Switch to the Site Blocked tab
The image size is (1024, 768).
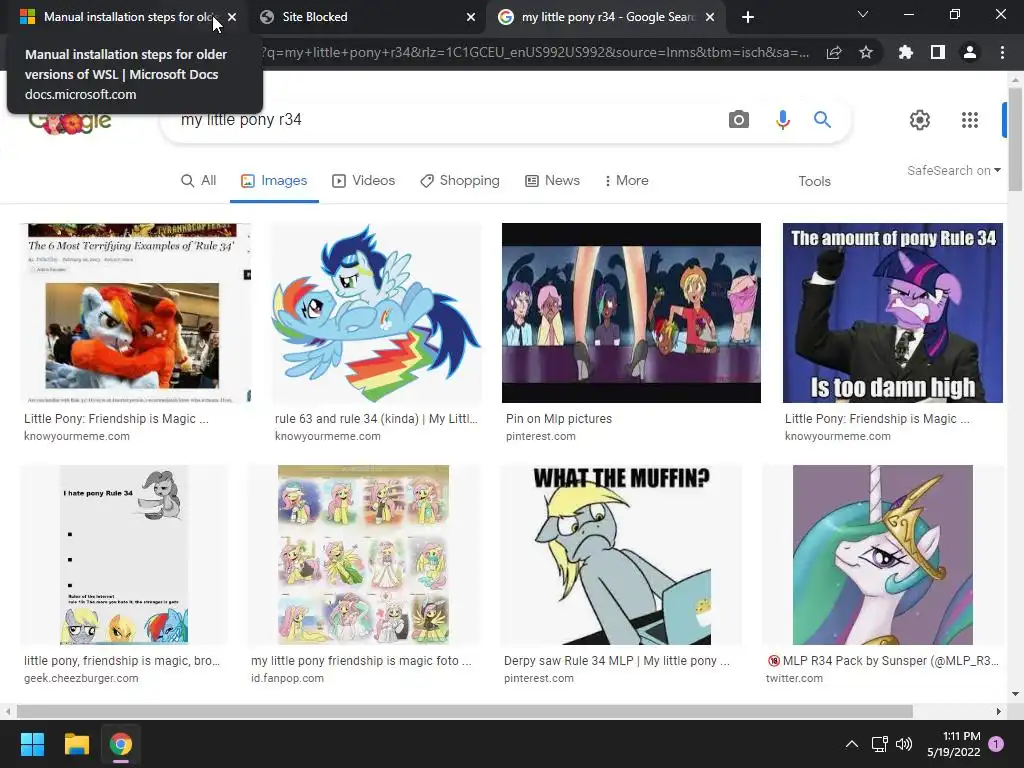[366, 17]
